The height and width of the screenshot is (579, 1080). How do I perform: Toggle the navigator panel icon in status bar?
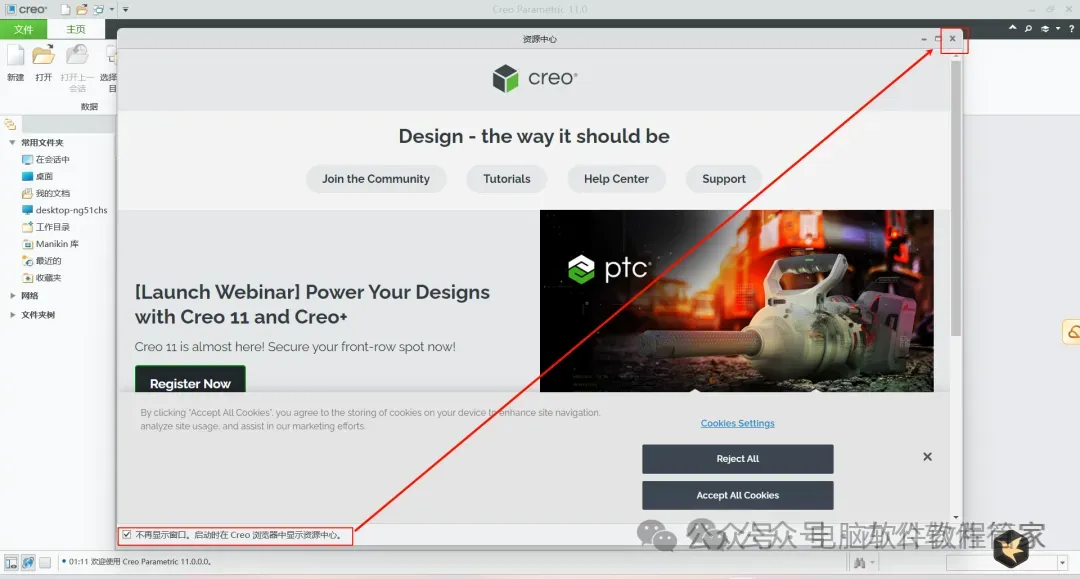(11, 562)
